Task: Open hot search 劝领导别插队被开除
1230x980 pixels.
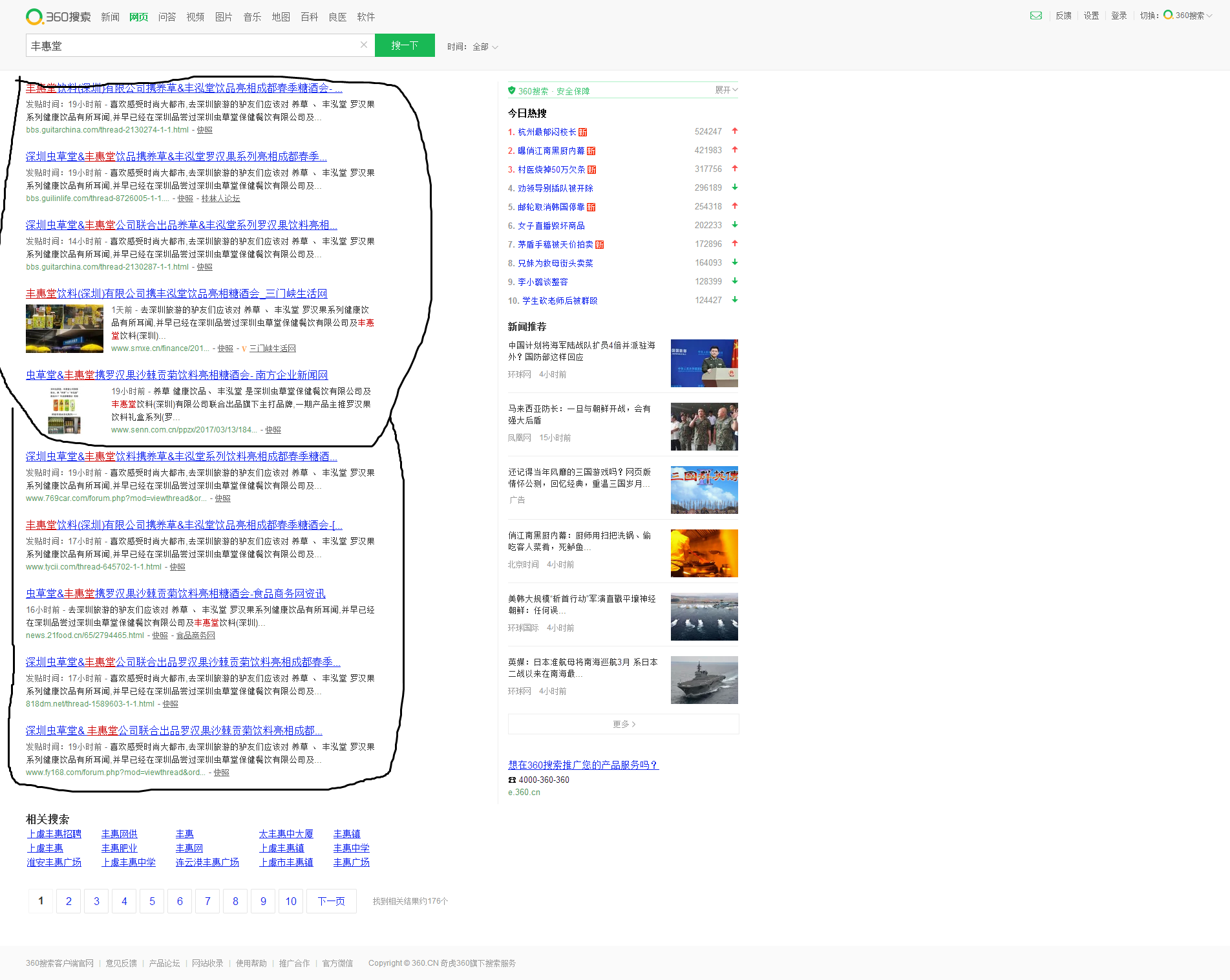Action: point(555,188)
